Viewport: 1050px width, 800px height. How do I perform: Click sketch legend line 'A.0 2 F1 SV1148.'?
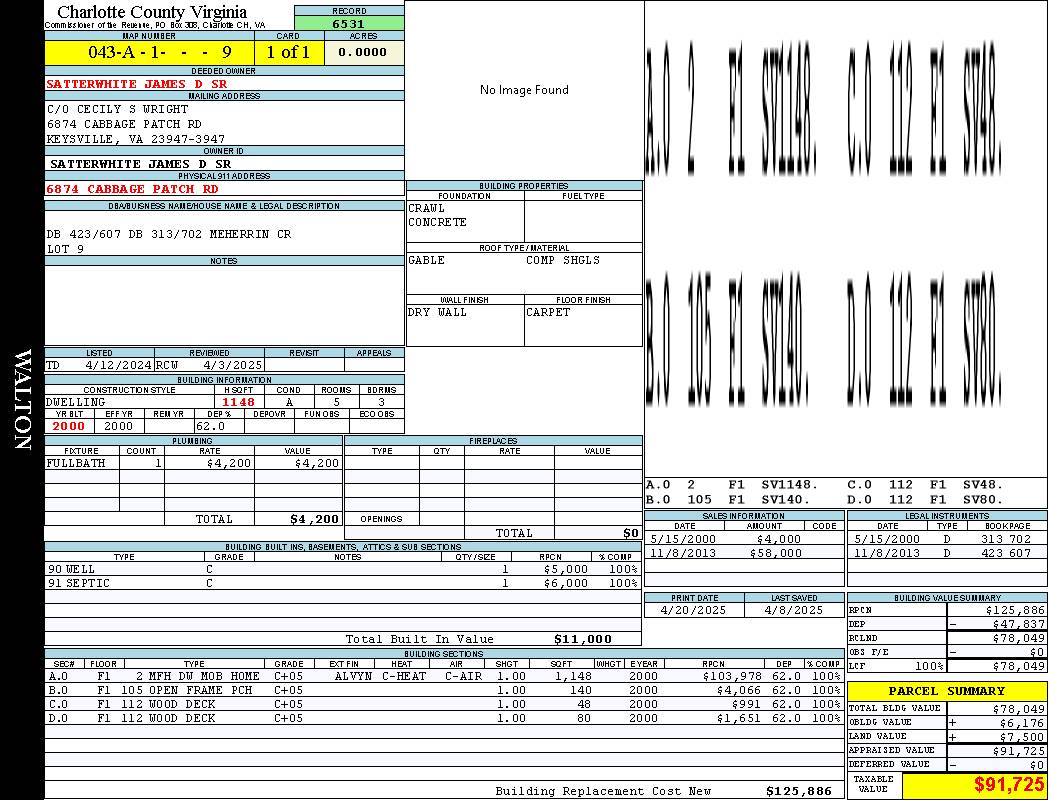732,485
